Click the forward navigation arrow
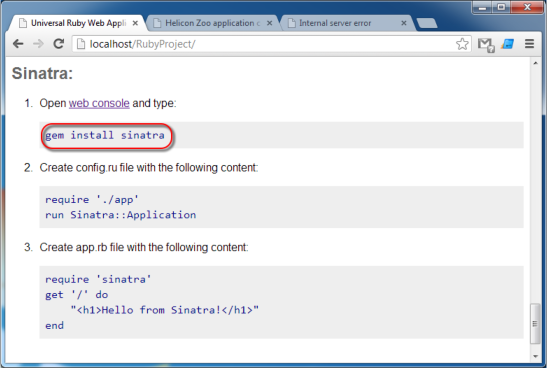Viewport: 547px width, 368px height. tap(38, 44)
